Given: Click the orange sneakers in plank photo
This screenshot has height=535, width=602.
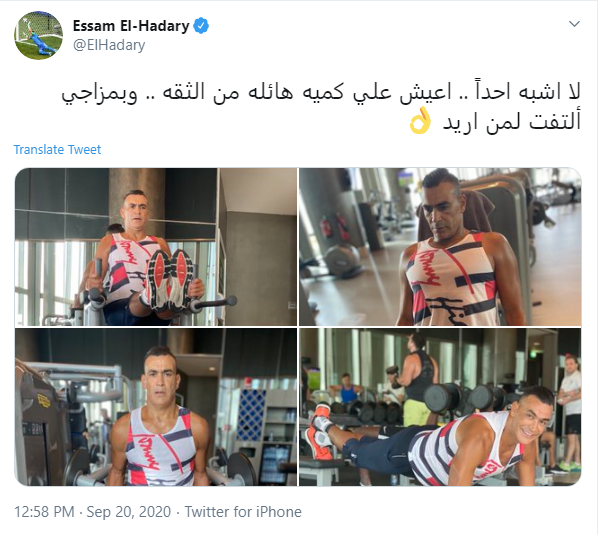Looking at the screenshot, I should (x=319, y=430).
